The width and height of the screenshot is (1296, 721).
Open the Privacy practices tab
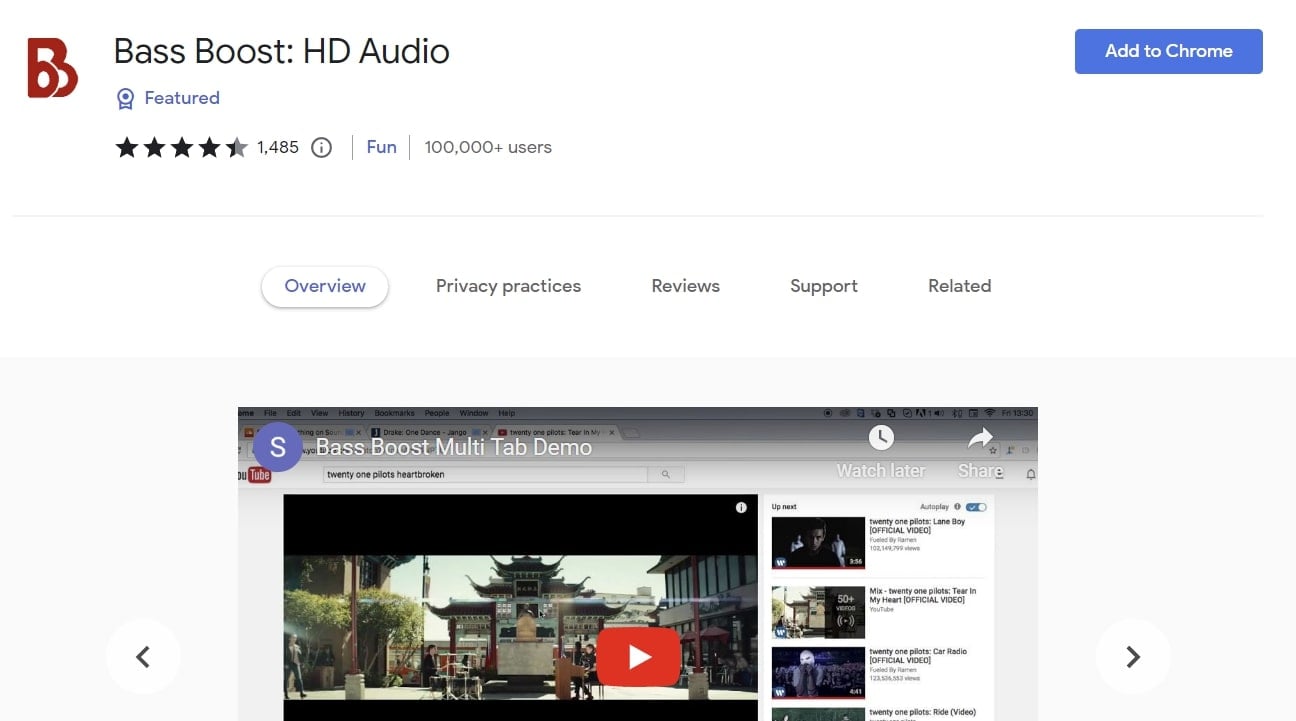click(x=508, y=286)
